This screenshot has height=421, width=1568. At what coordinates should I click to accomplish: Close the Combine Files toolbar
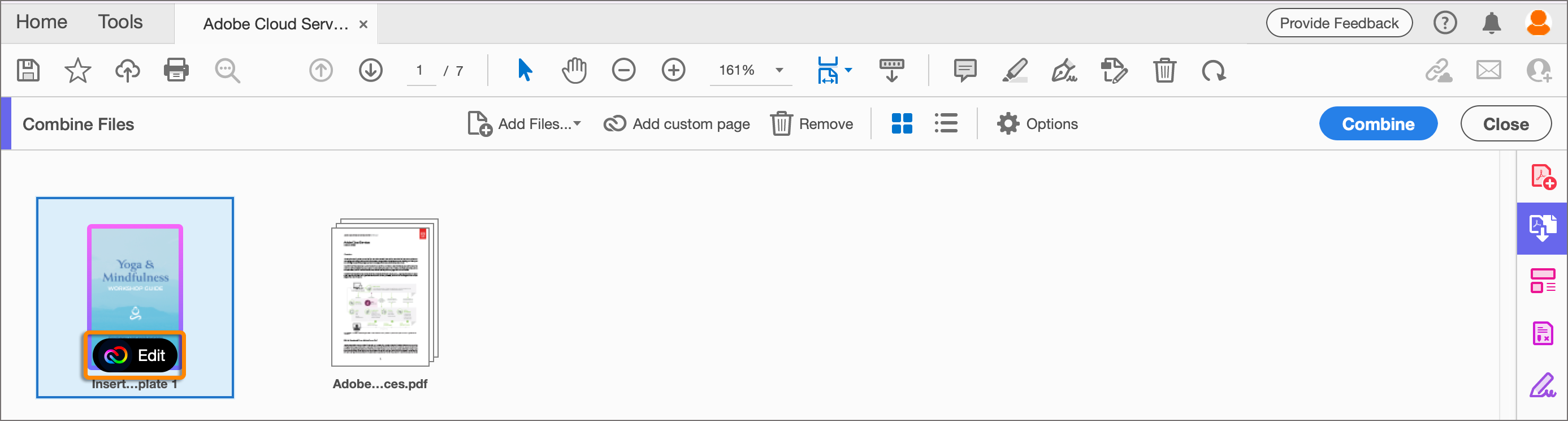tap(1506, 124)
